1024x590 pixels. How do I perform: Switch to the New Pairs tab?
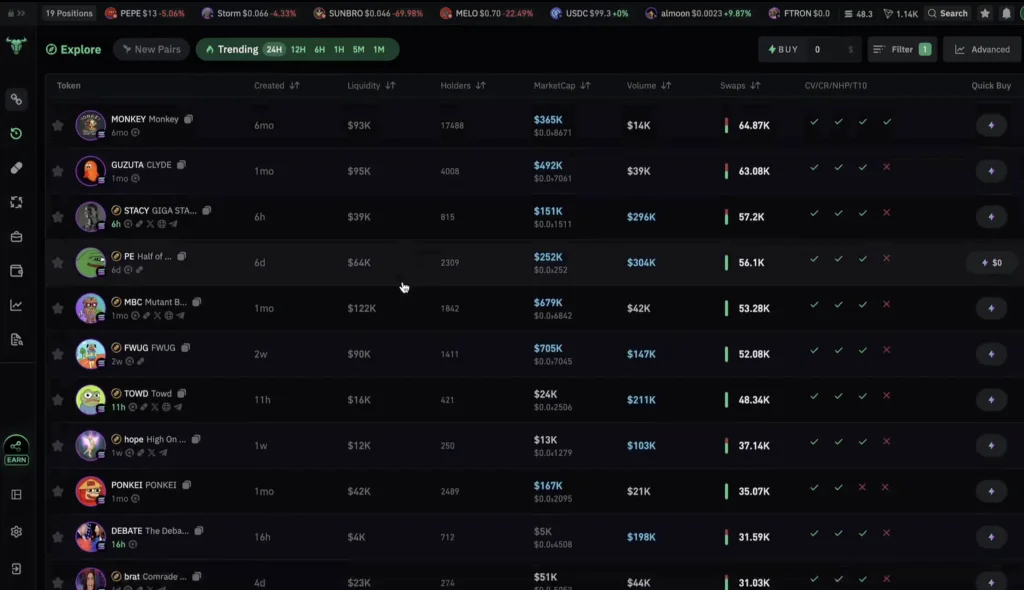pyautogui.click(x=151, y=49)
